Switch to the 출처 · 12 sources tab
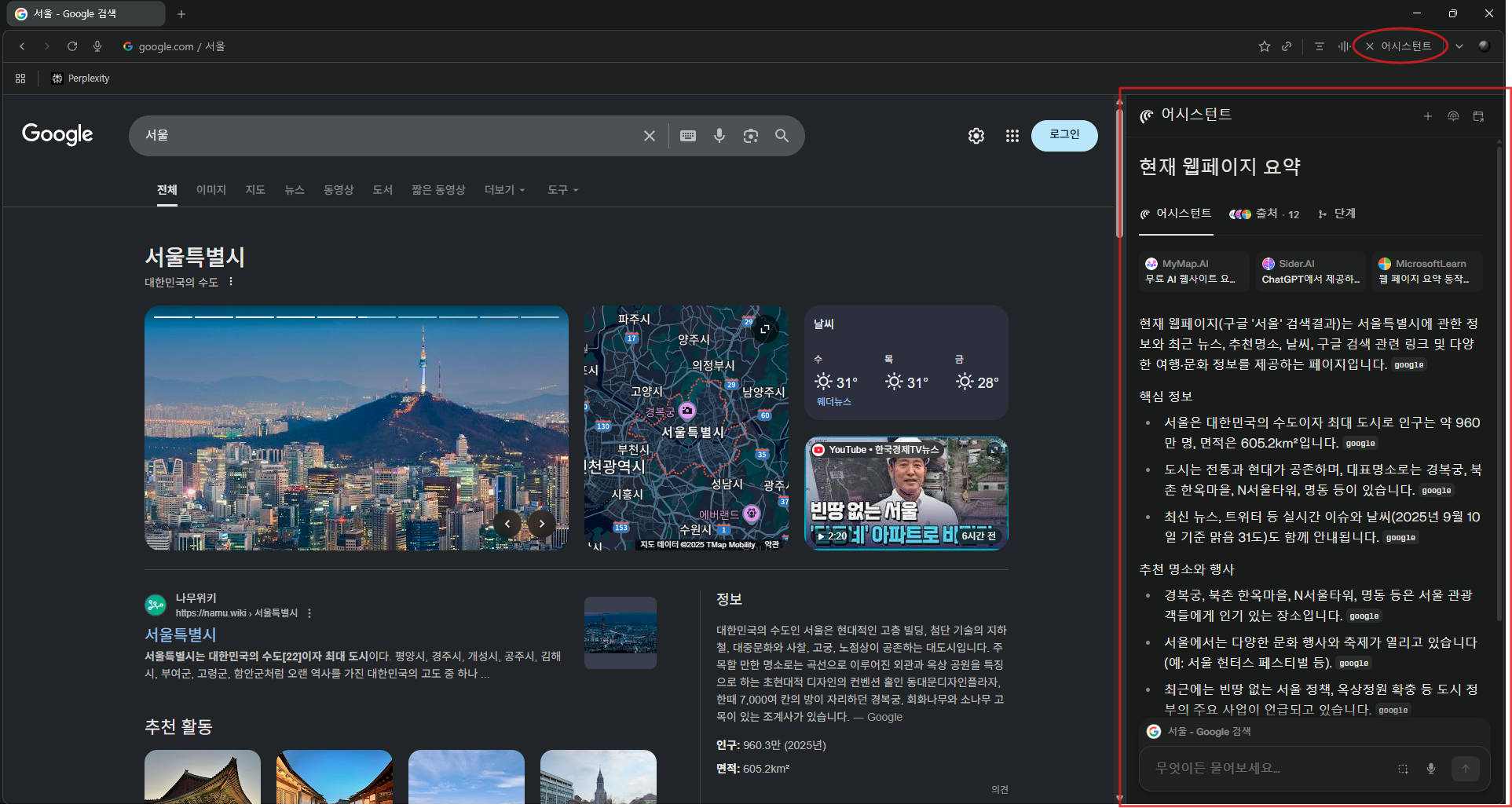 (1265, 214)
